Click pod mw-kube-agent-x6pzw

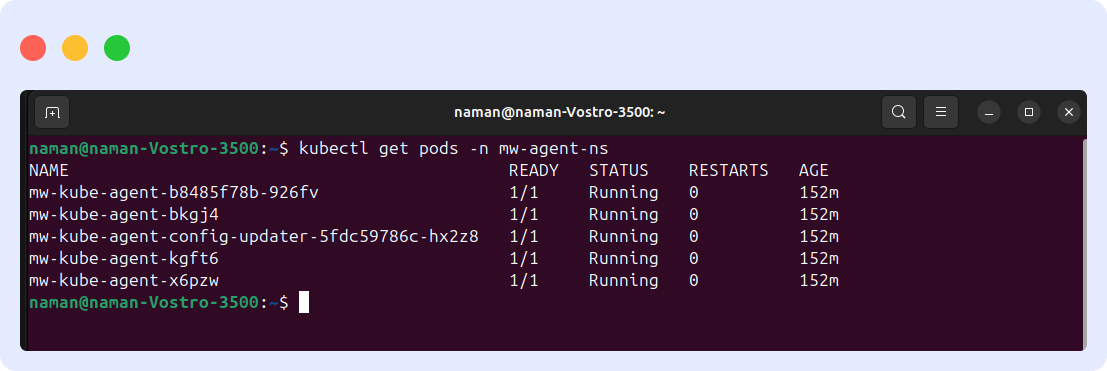pyautogui.click(x=124, y=280)
